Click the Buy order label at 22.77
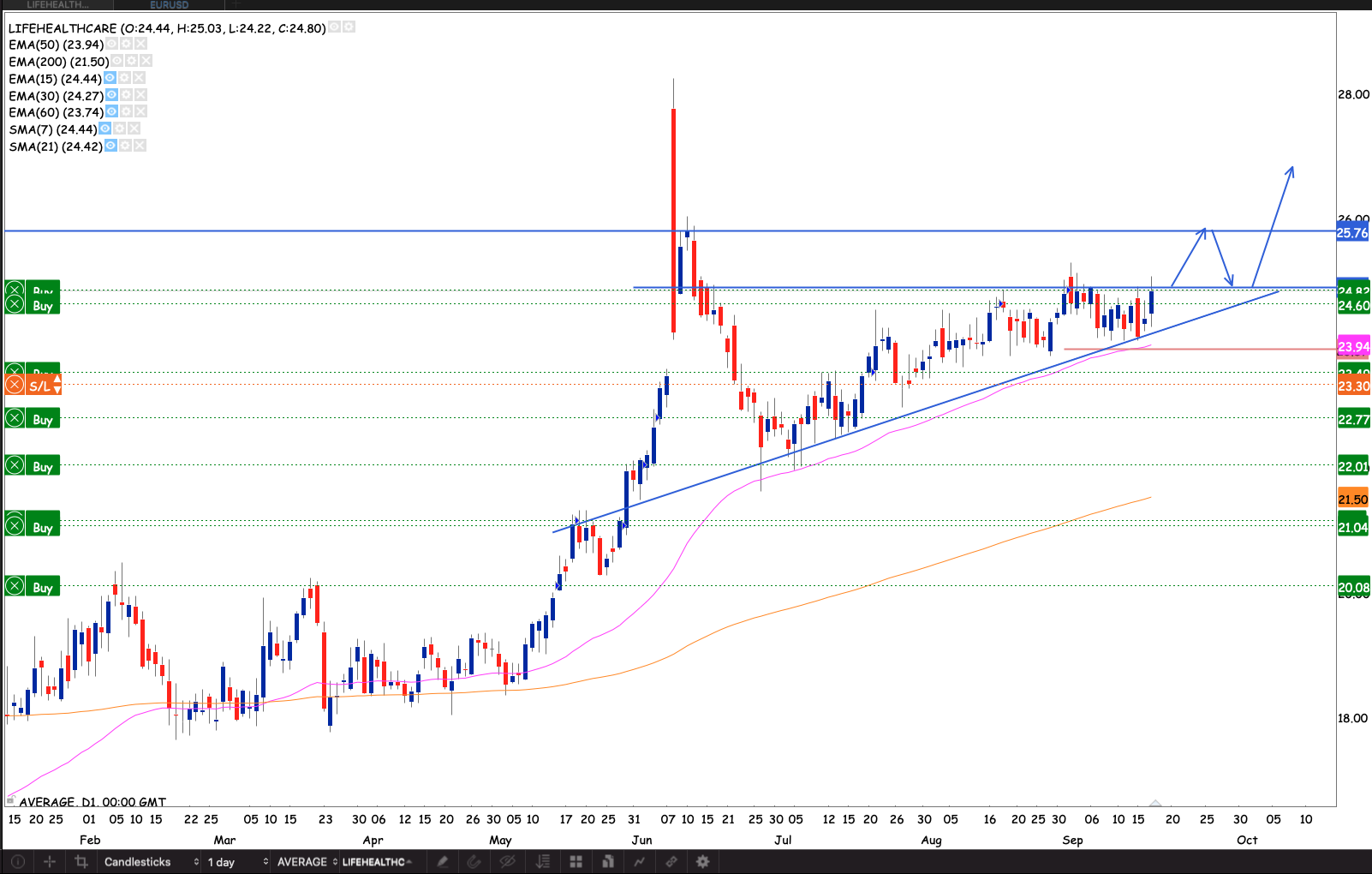The height and width of the screenshot is (874, 1372). click(43, 419)
